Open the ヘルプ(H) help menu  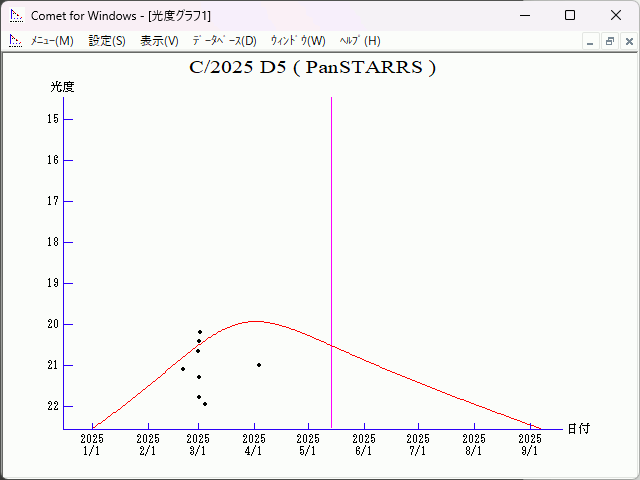[360, 41]
